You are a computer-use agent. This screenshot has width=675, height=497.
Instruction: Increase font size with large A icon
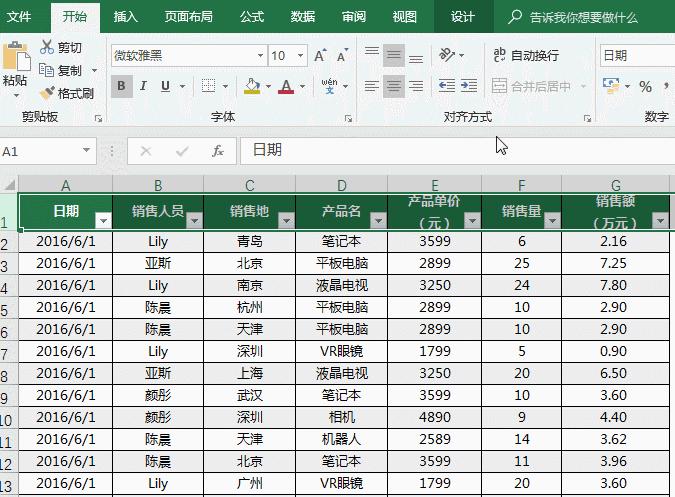320,56
